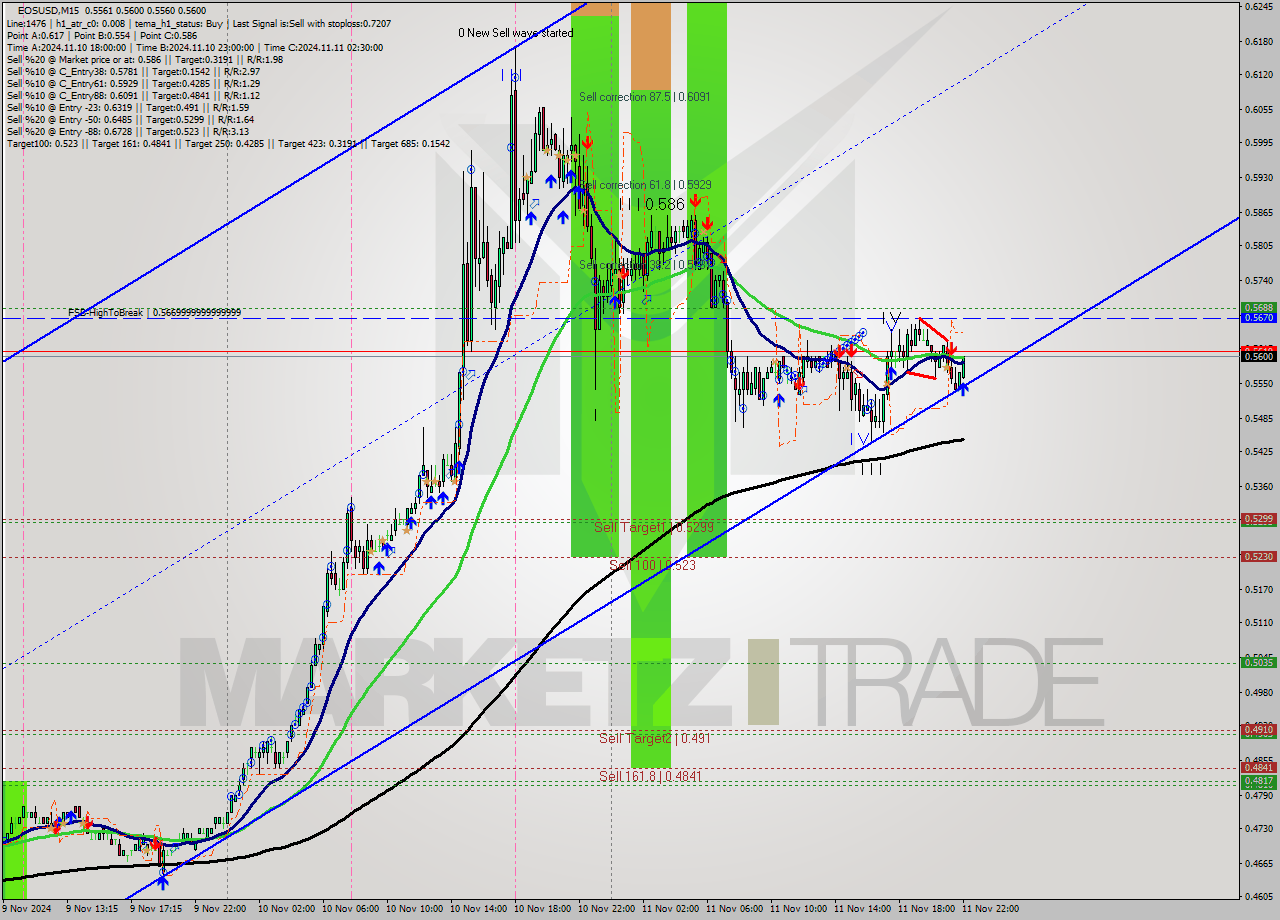Click the green 0.5688 price tag
Viewport: 1280px width, 920px height.
[x=1258, y=307]
